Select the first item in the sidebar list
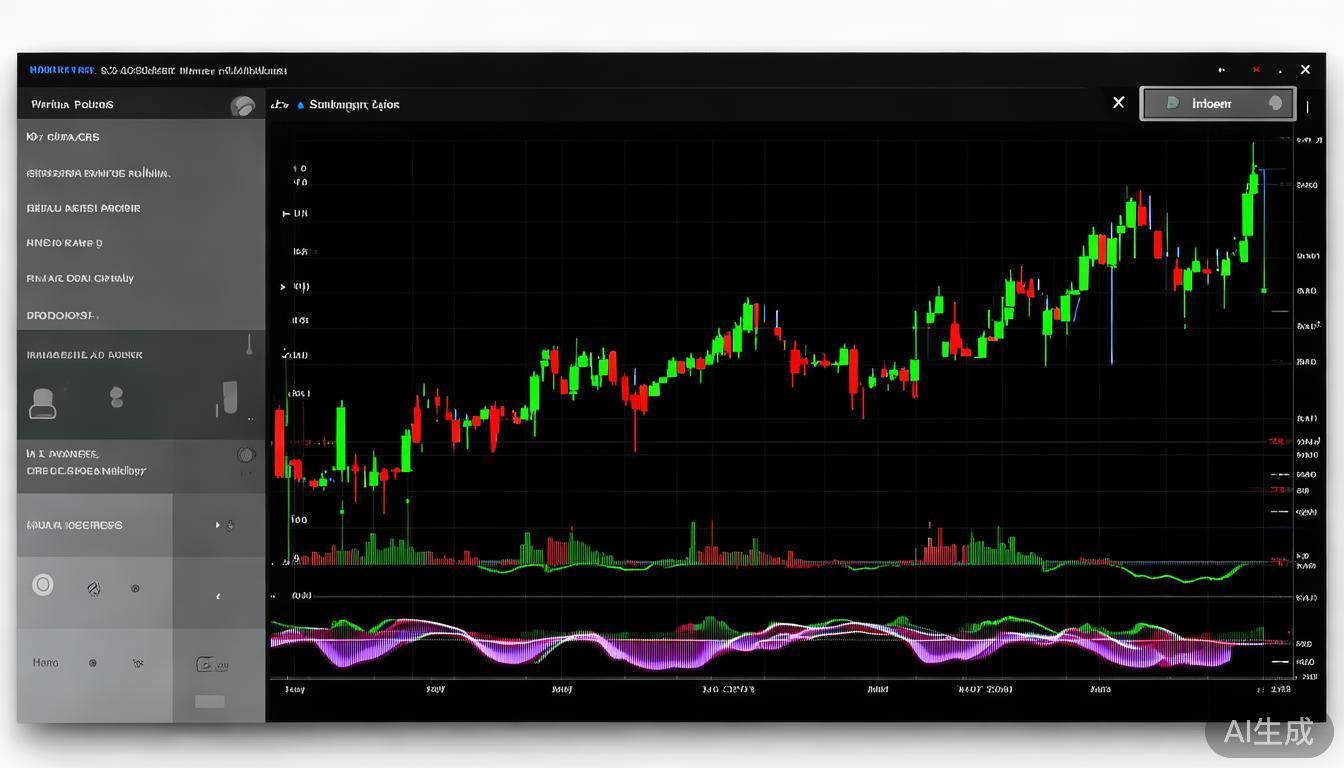This screenshot has height=768, width=1344. [x=63, y=137]
